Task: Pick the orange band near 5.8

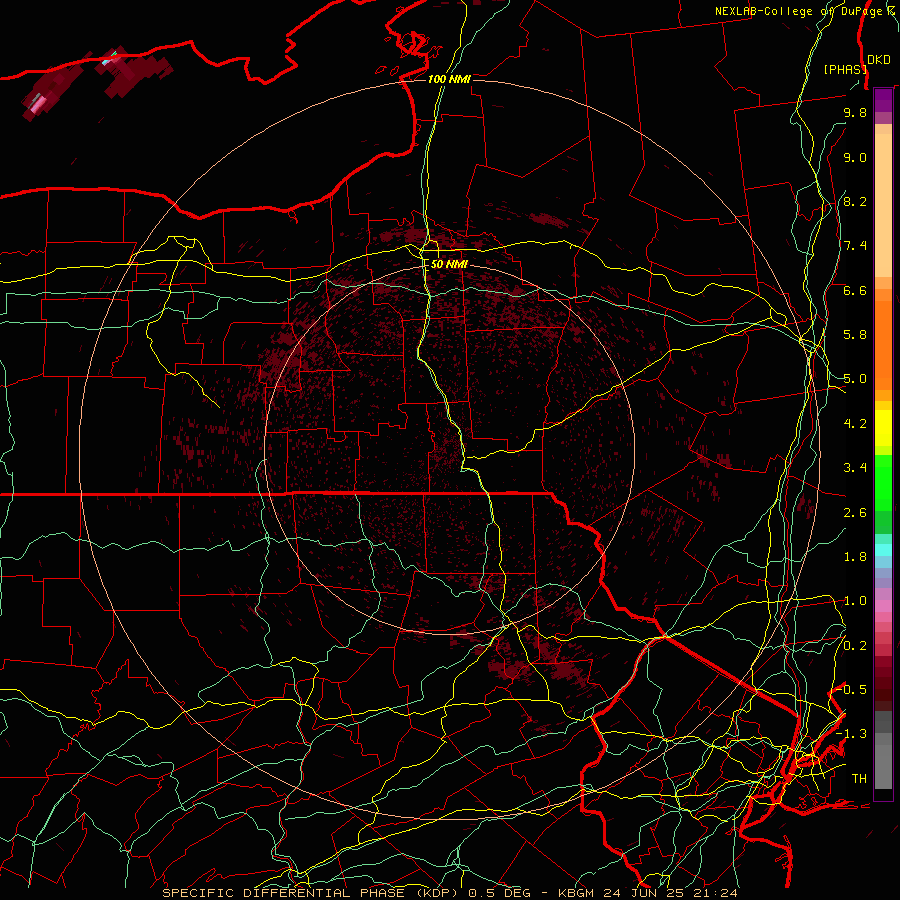Action: pos(883,344)
